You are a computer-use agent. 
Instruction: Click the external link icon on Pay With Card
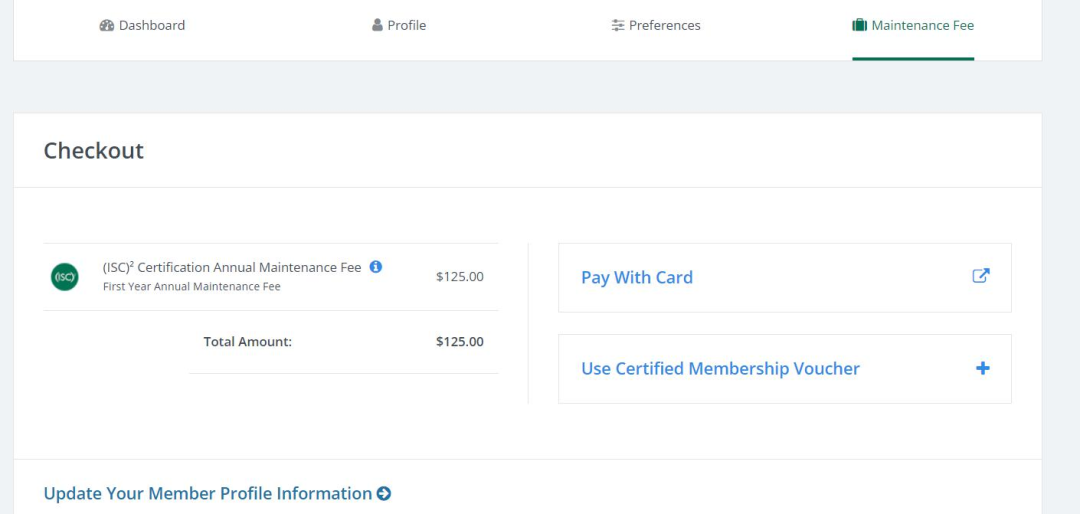coord(981,276)
